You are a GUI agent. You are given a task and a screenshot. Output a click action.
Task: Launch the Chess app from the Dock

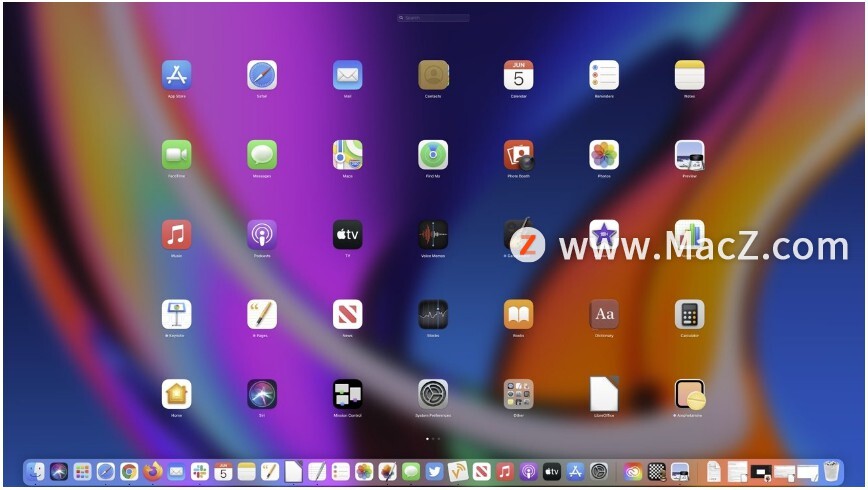pyautogui.click(x=657, y=472)
